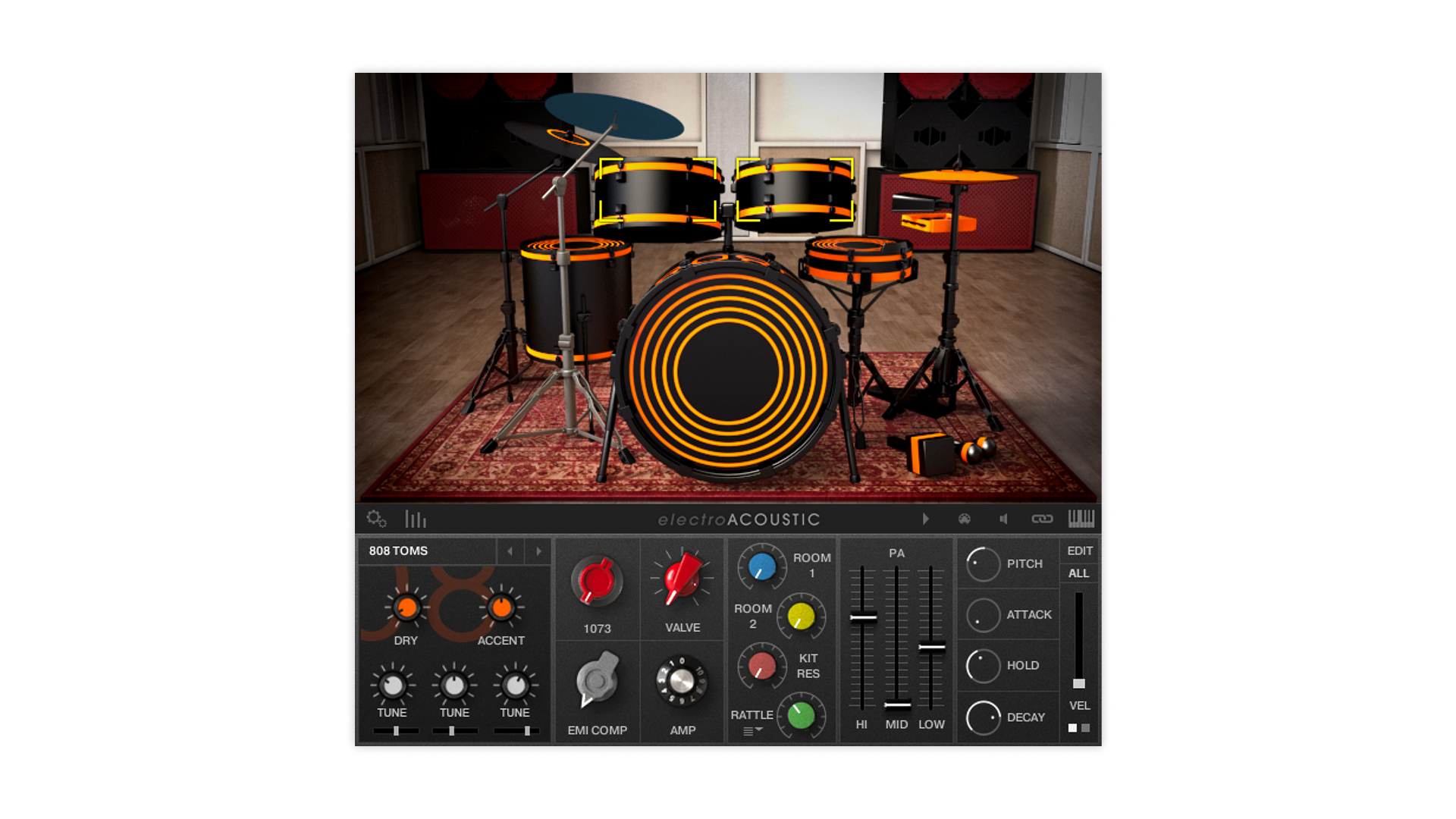Click the palette icon in toolbar

coord(964,519)
